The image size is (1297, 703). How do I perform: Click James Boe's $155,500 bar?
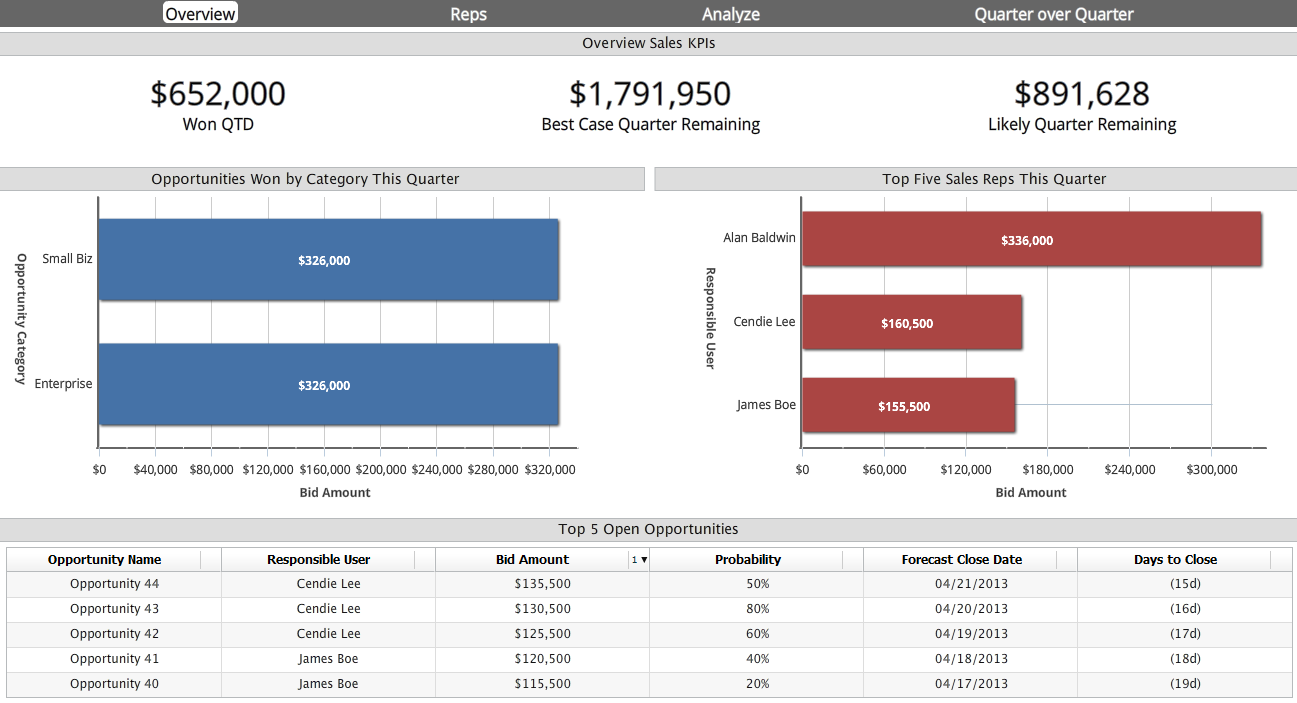point(909,405)
